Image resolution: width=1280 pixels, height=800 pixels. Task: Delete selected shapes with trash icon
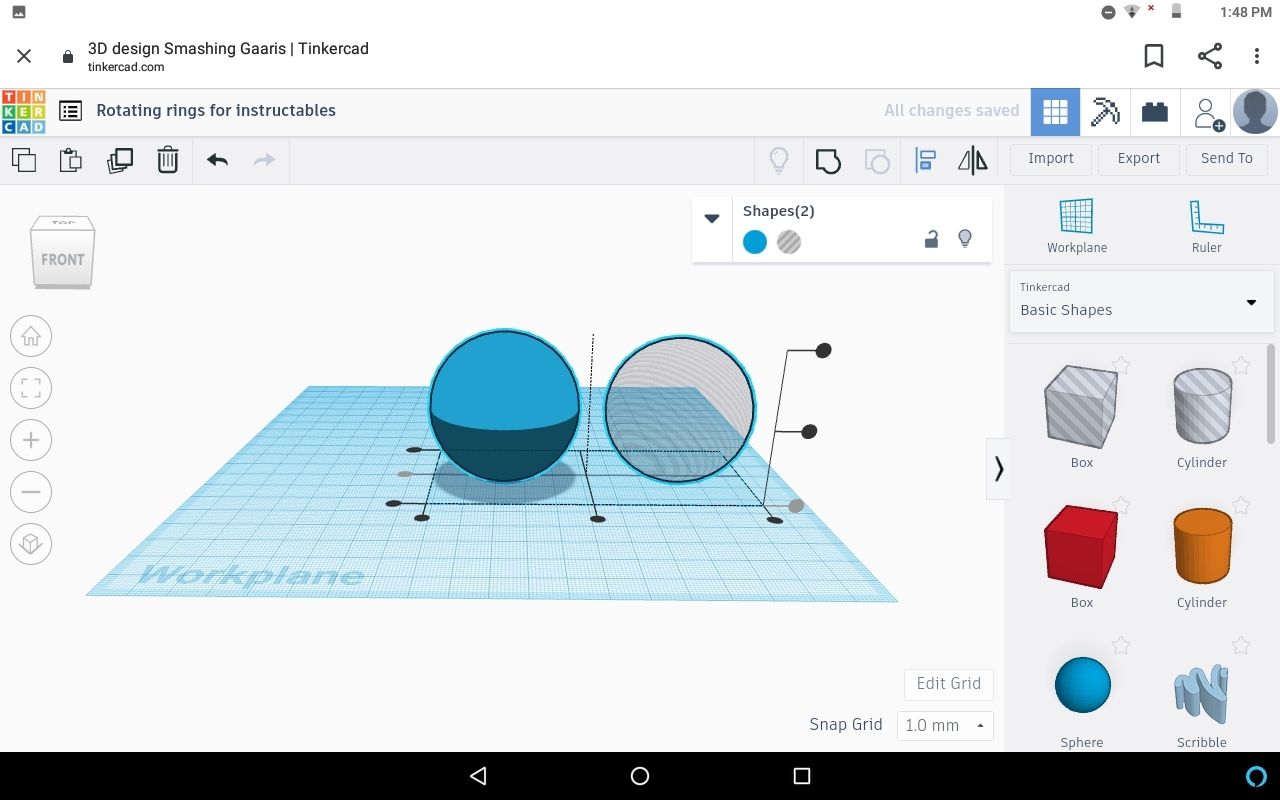(x=167, y=160)
